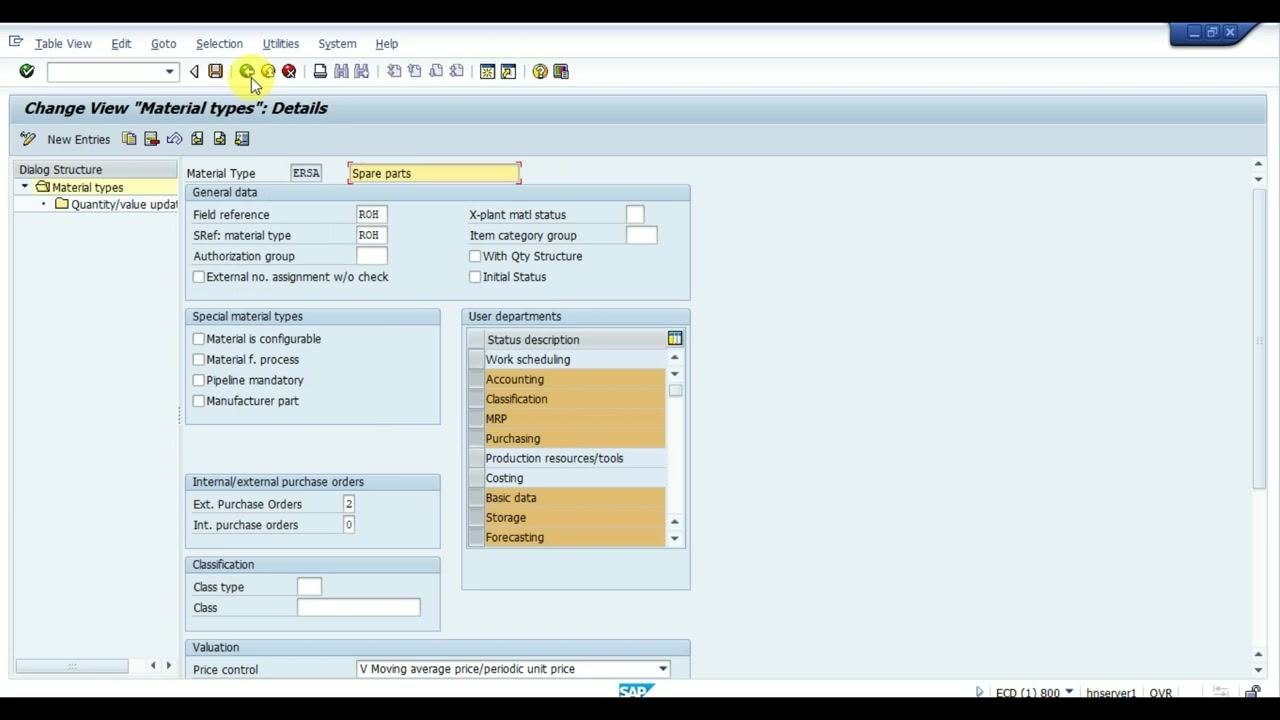
Task: Click the green Back arrow icon
Action: click(x=246, y=71)
